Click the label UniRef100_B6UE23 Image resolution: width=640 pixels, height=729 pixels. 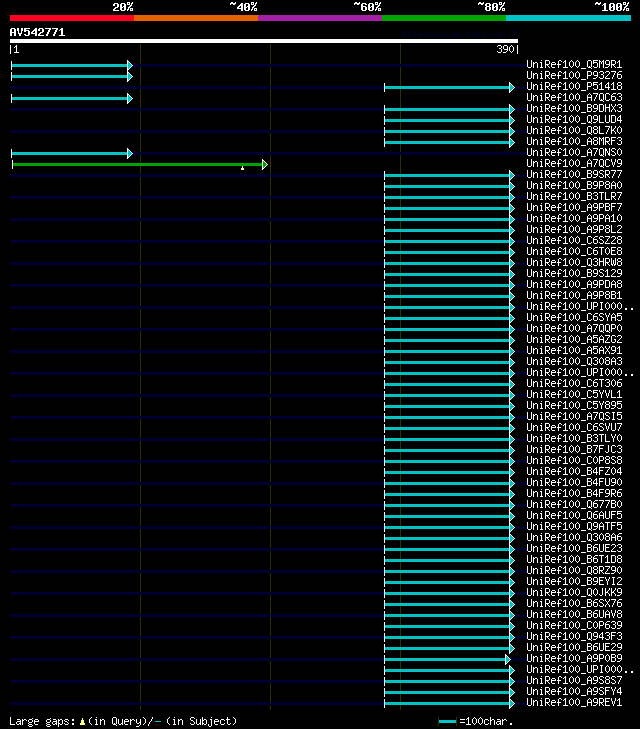click(574, 549)
